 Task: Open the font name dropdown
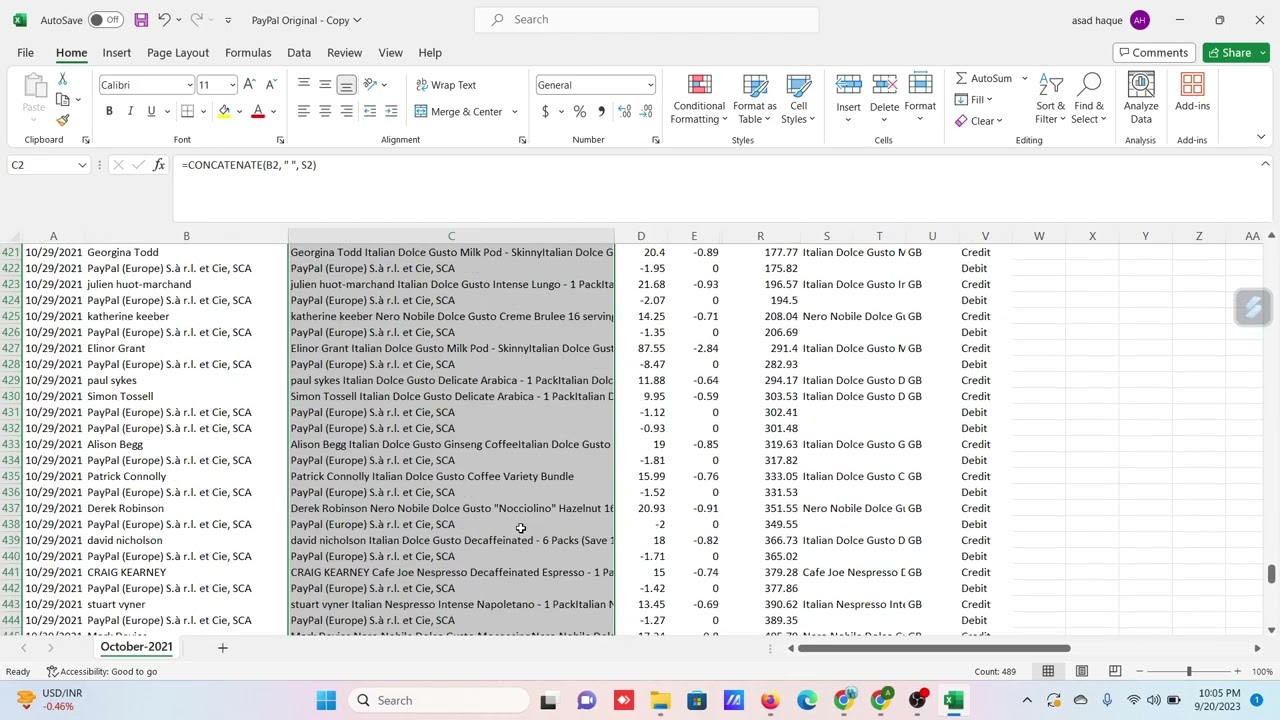click(x=189, y=85)
